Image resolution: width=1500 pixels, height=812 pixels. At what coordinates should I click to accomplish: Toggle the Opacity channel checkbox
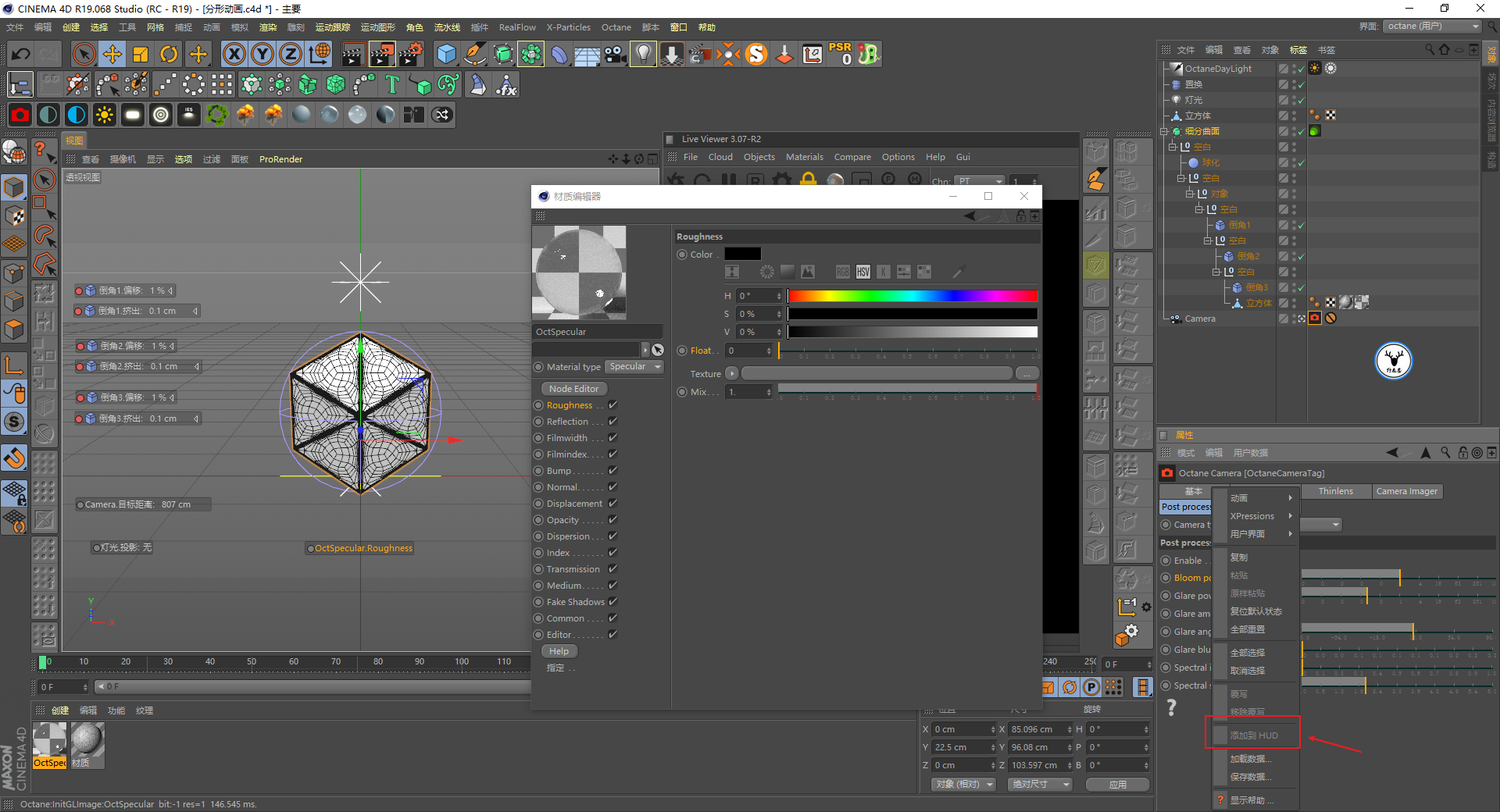613,520
